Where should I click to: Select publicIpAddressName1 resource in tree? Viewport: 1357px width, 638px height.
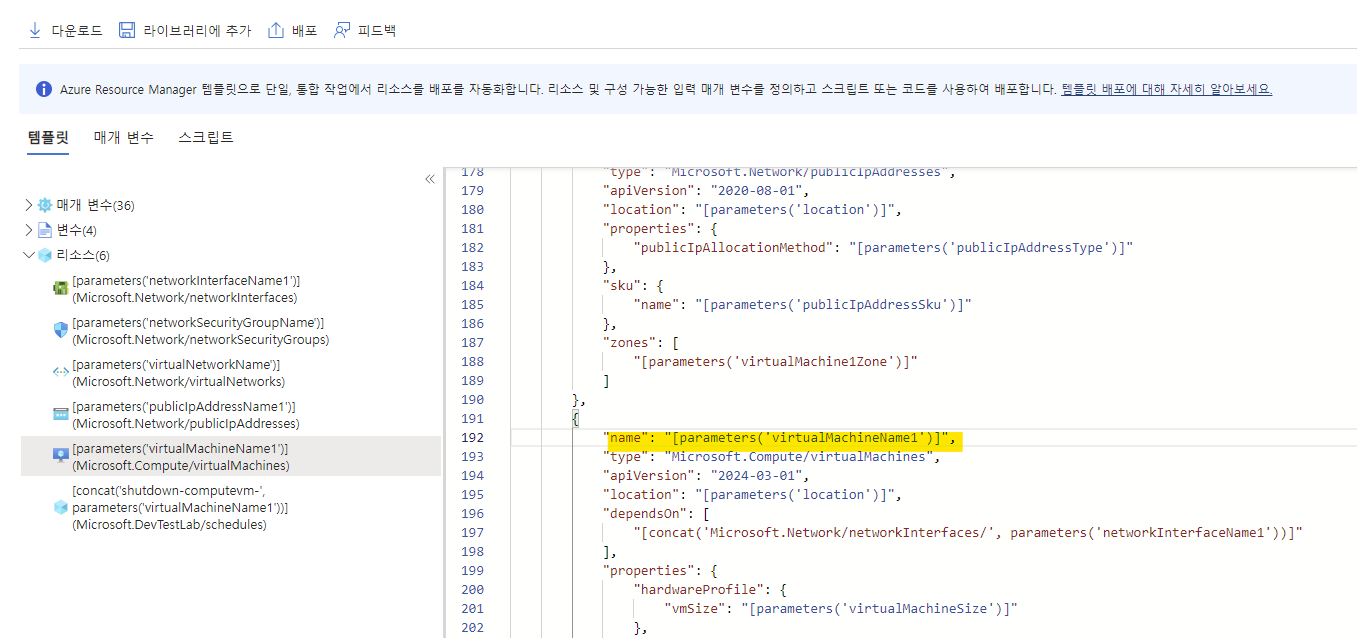[185, 415]
